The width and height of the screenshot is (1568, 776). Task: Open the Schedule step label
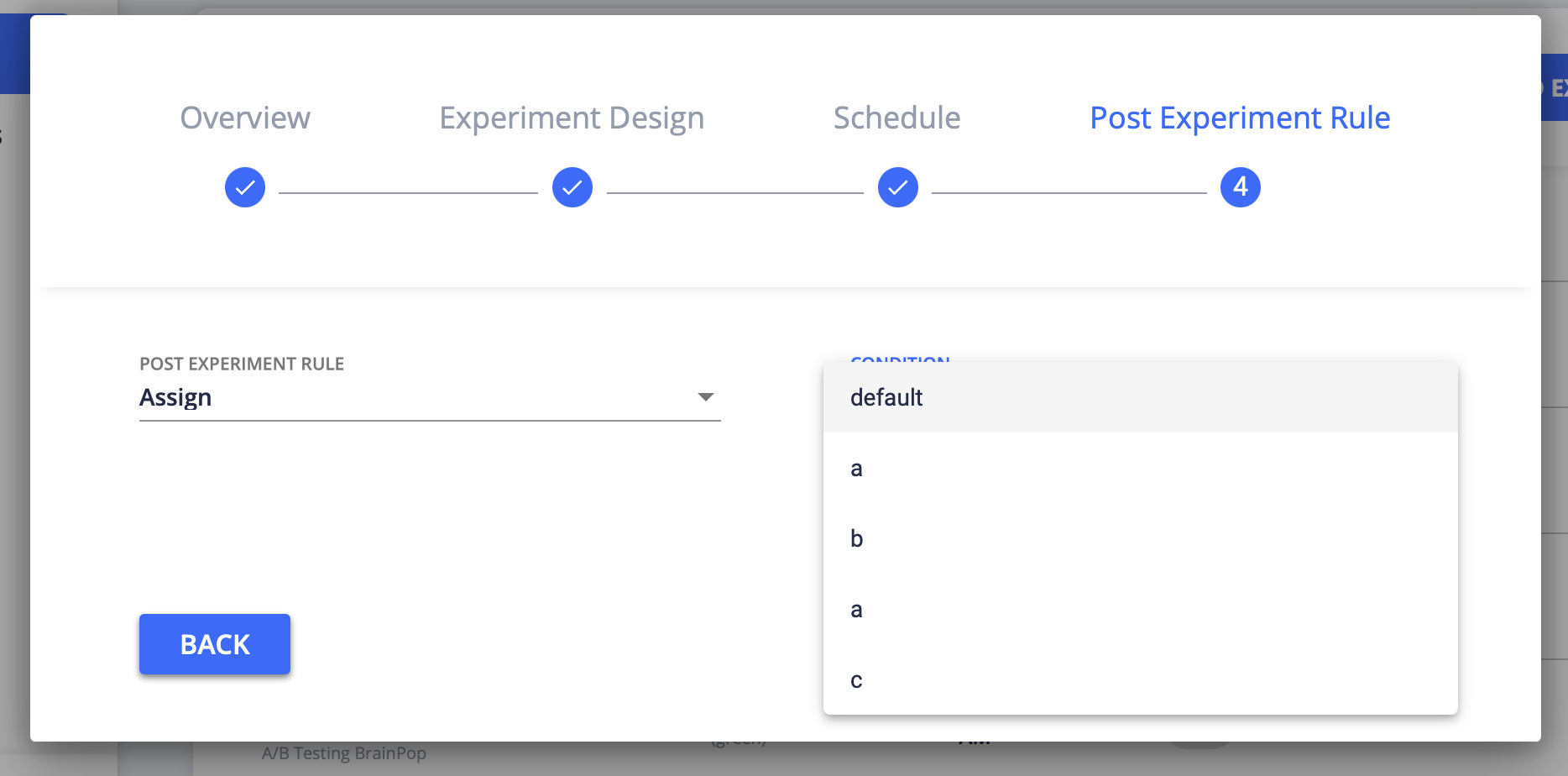click(896, 118)
